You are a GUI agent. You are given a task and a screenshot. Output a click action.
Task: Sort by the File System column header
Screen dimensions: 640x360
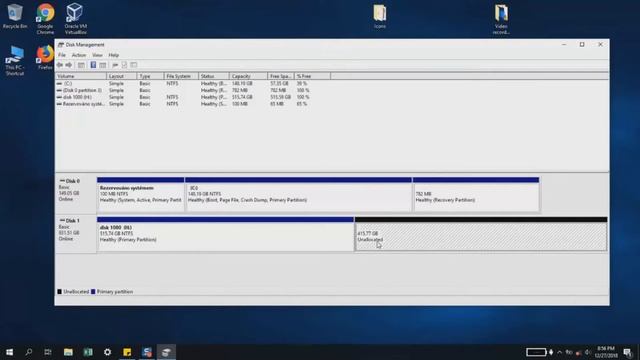(x=181, y=76)
